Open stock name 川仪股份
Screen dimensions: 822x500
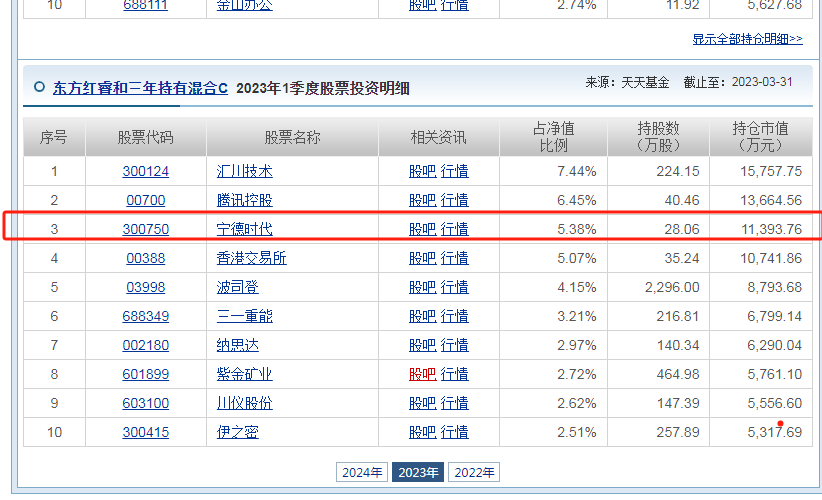244,403
